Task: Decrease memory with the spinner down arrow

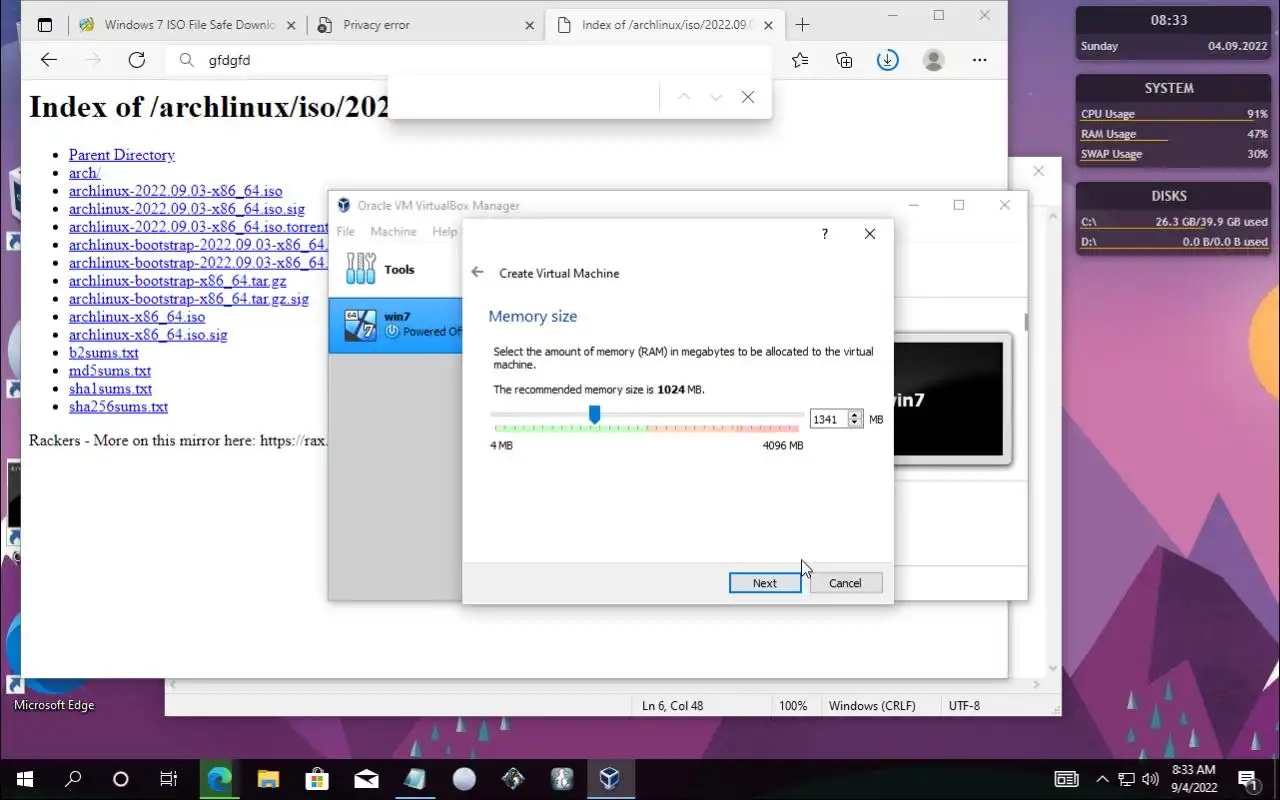Action: tap(855, 423)
